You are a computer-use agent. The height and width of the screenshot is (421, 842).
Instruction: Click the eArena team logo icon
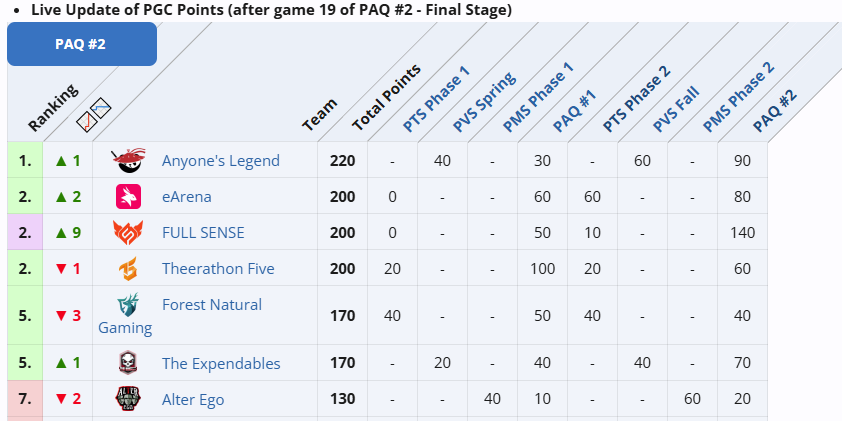[129, 196]
